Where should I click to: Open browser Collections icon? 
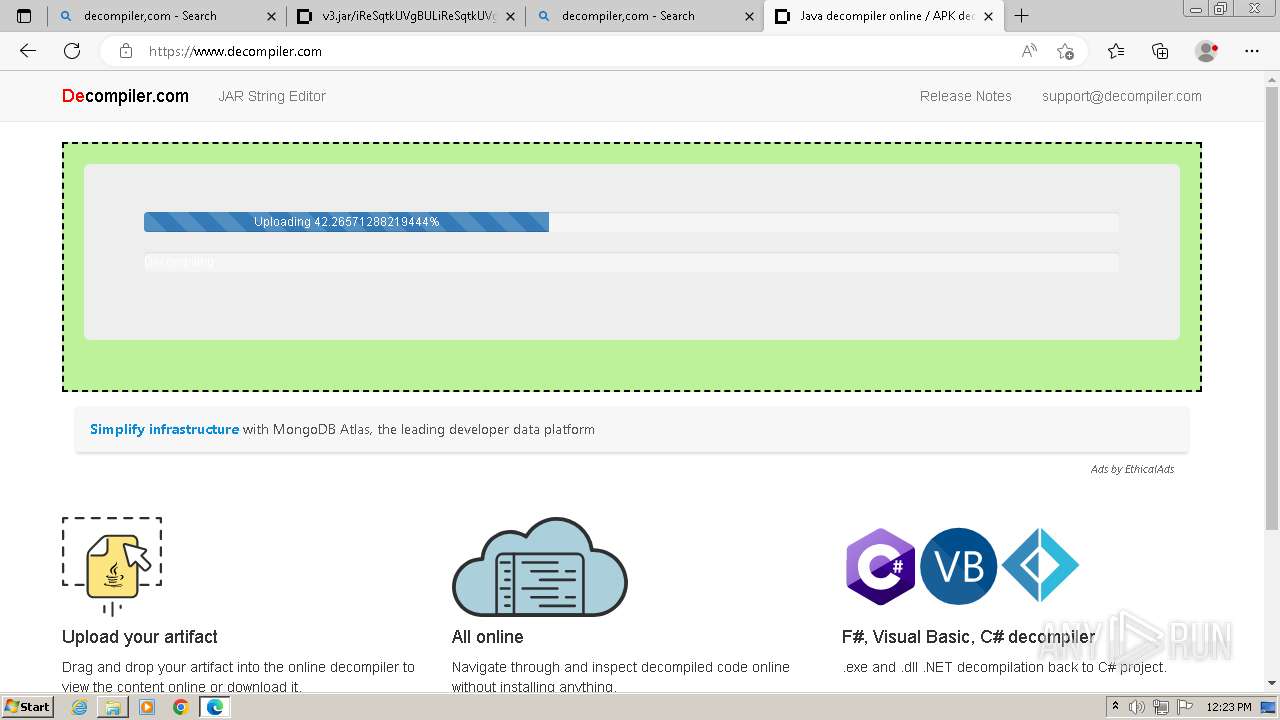[x=1160, y=51]
